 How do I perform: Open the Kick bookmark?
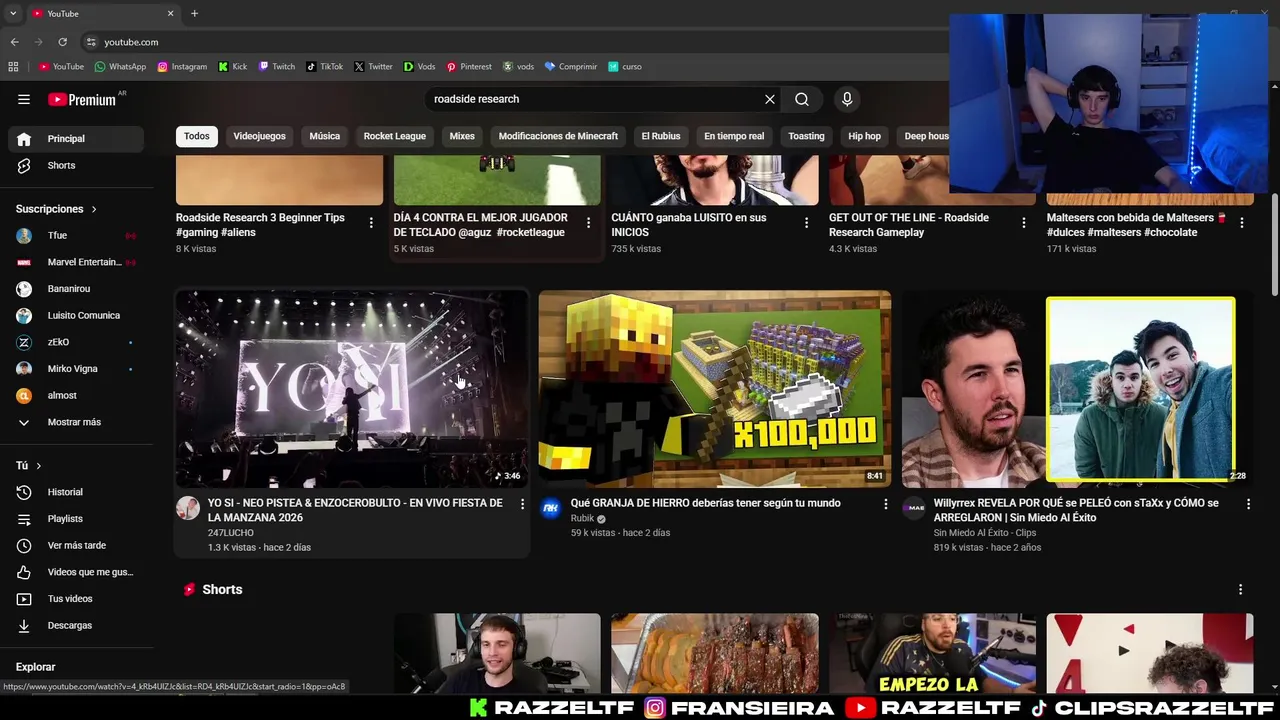coord(232,67)
